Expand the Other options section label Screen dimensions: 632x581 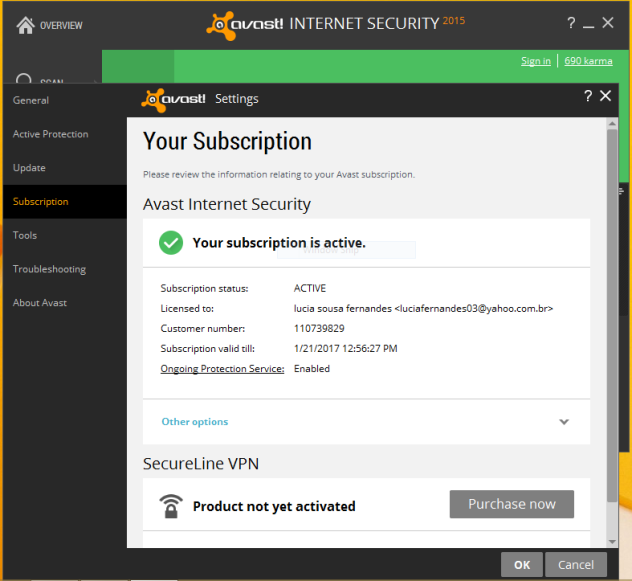pyautogui.click(x=195, y=422)
